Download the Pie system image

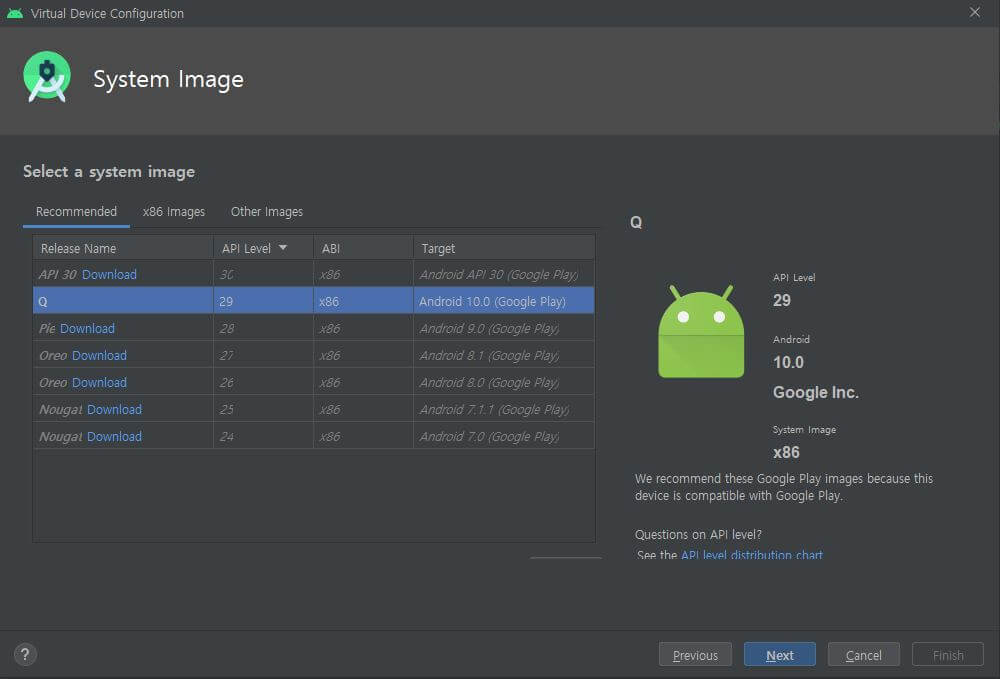(87, 328)
